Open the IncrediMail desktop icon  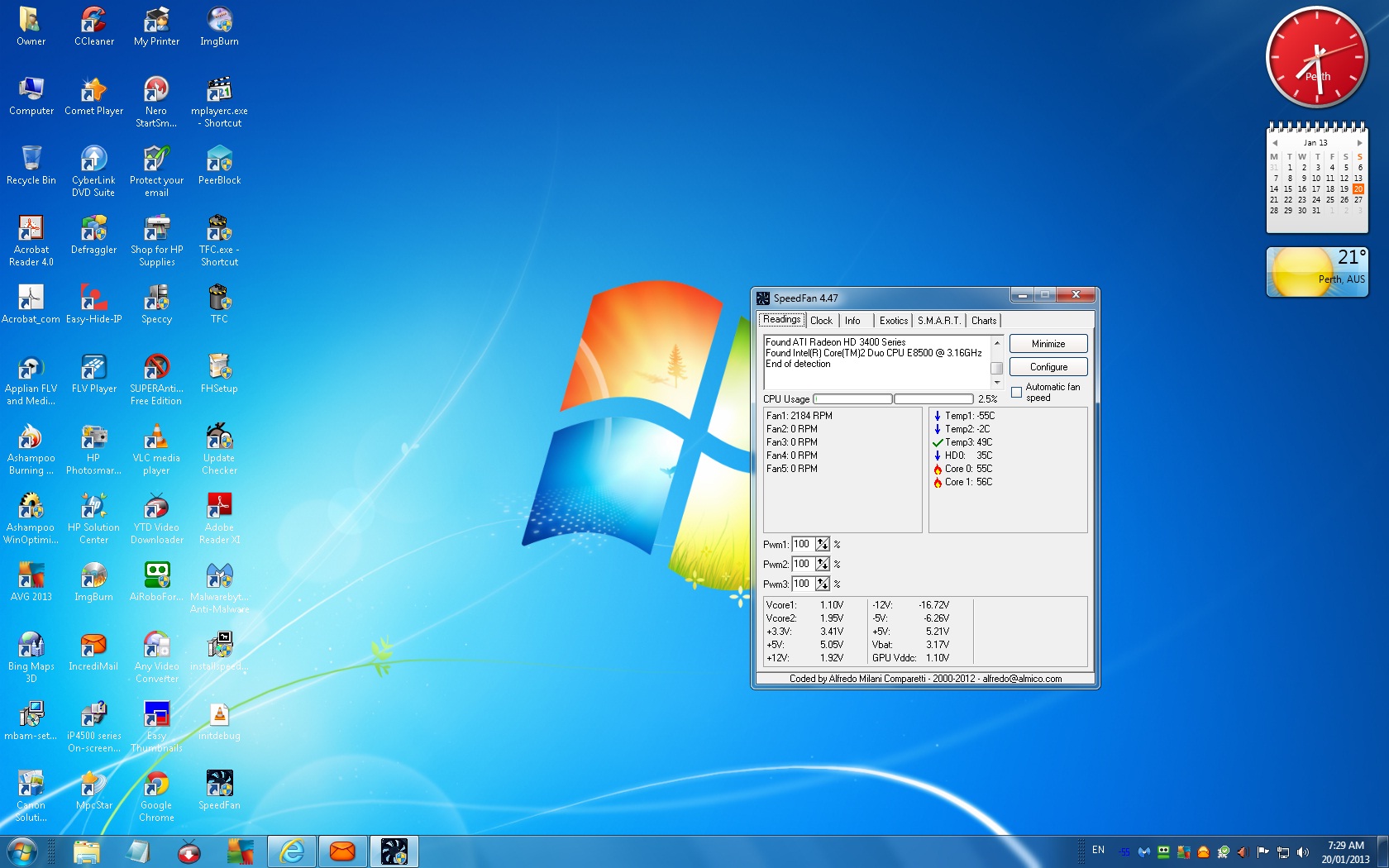[x=93, y=651]
